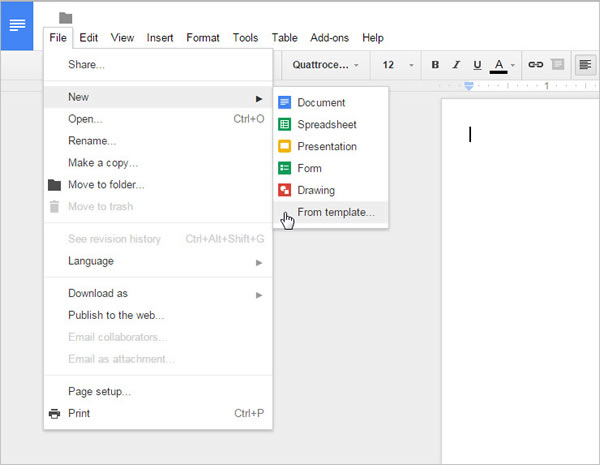Click the insert link icon

click(535, 65)
